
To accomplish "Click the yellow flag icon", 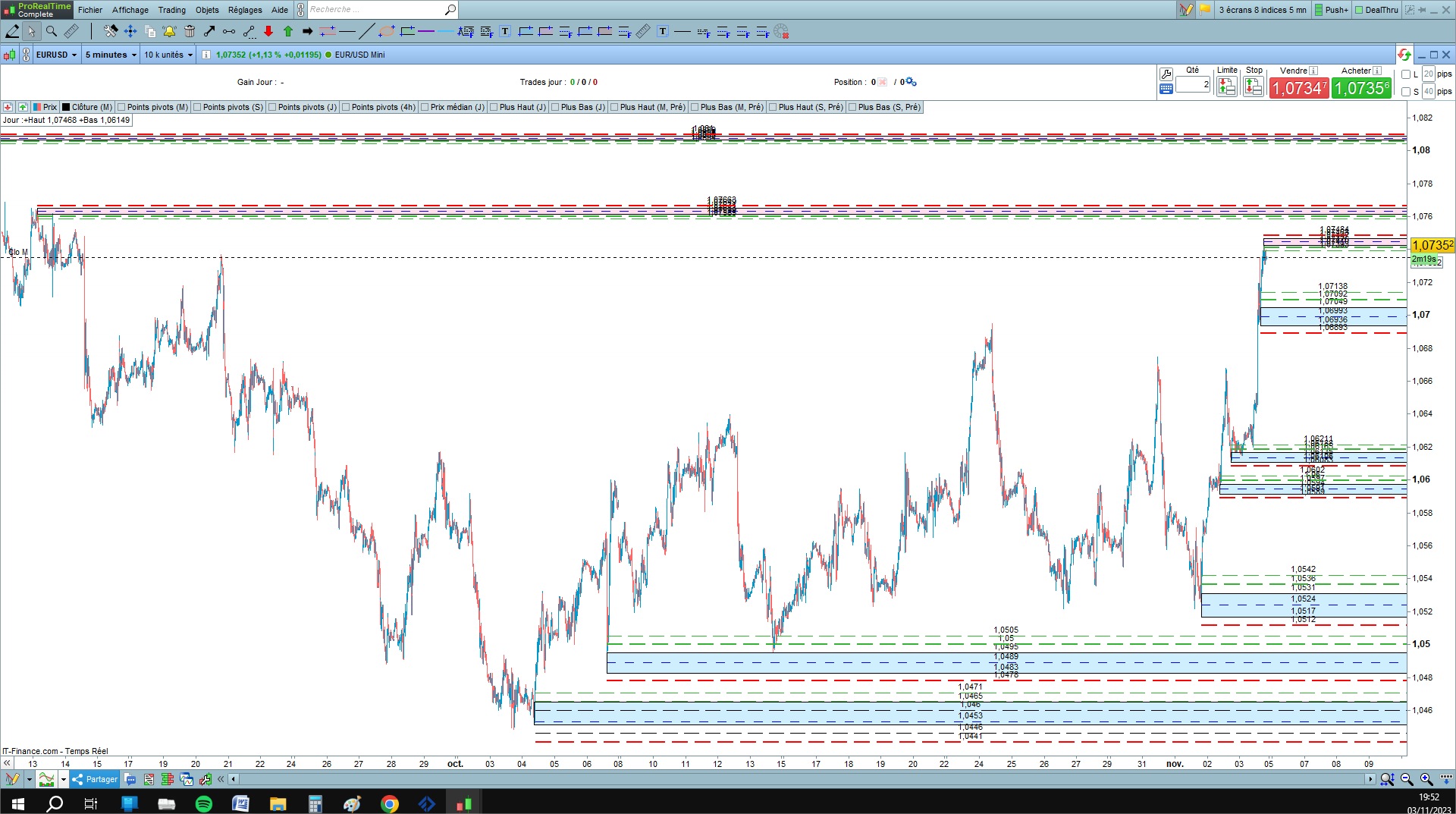I will pyautogui.click(x=1205, y=10).
